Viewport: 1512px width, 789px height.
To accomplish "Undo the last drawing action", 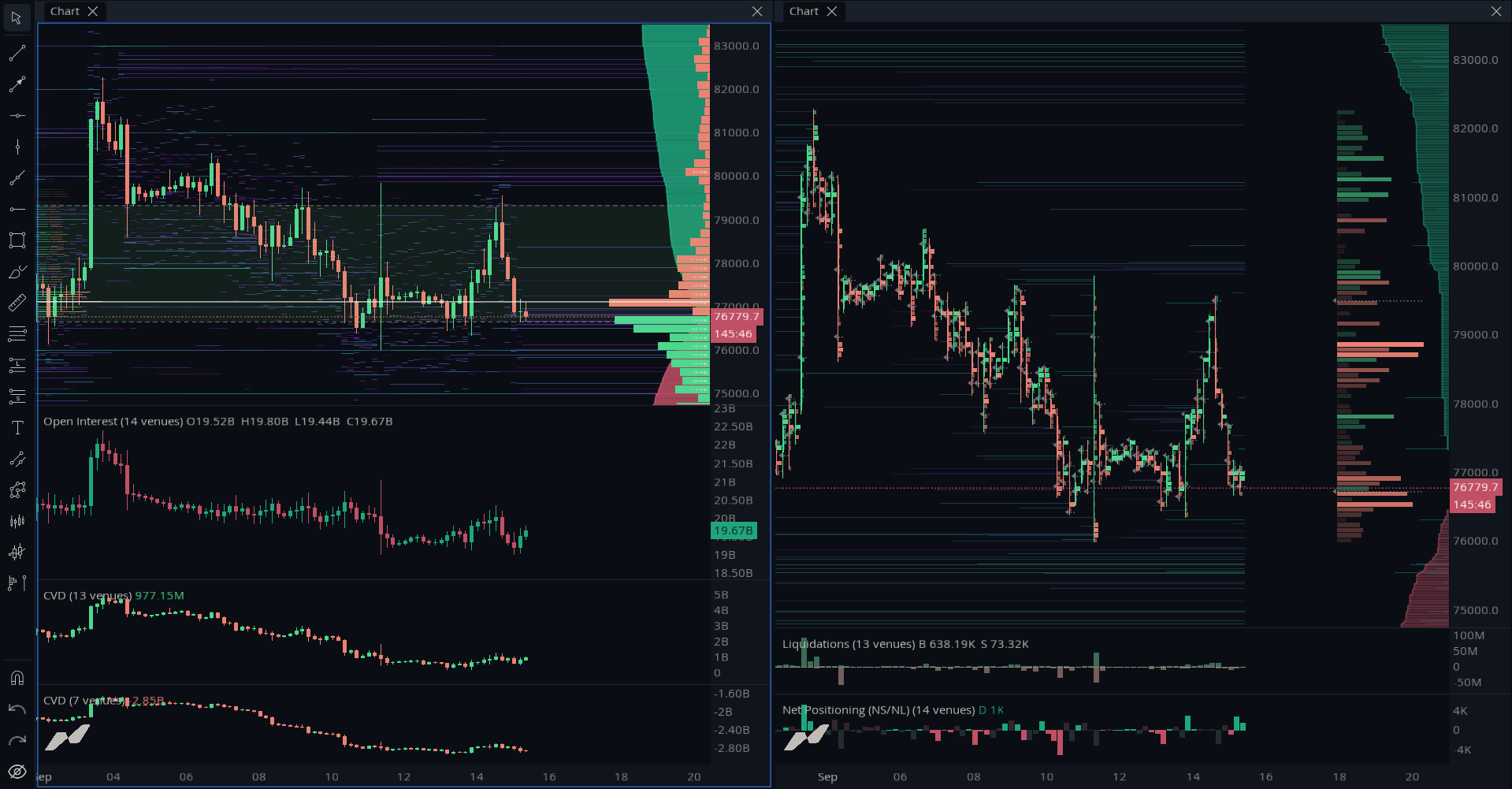I will coord(17,709).
